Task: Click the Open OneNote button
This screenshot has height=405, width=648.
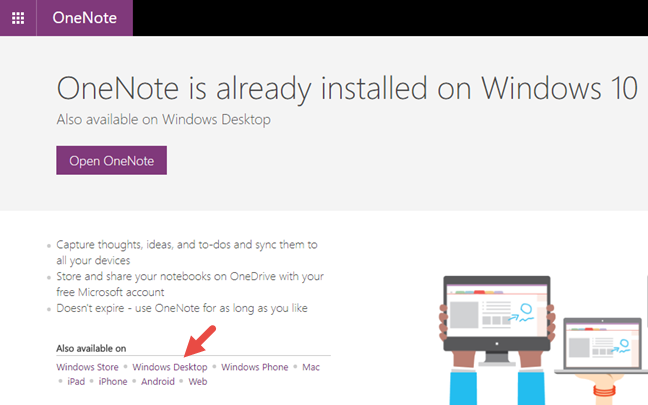Action: pyautogui.click(x=112, y=160)
